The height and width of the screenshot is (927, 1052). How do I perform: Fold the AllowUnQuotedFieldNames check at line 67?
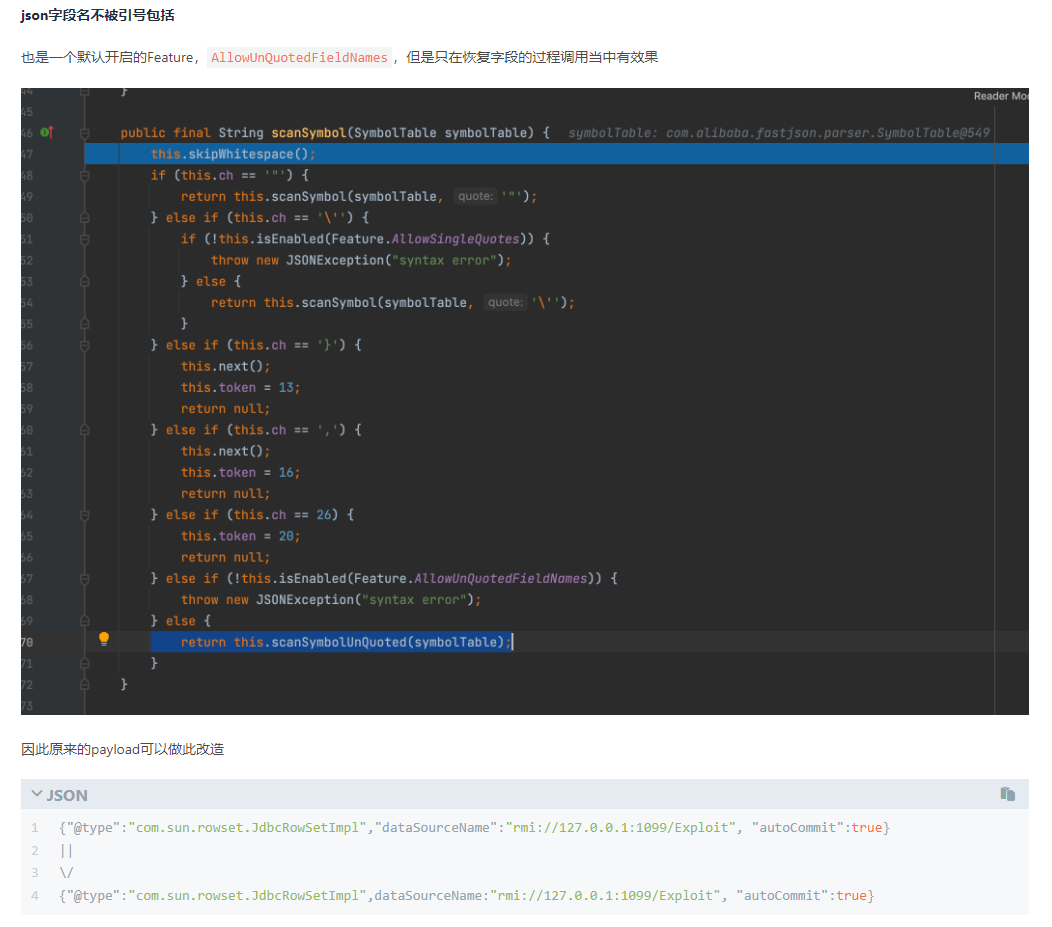point(85,579)
